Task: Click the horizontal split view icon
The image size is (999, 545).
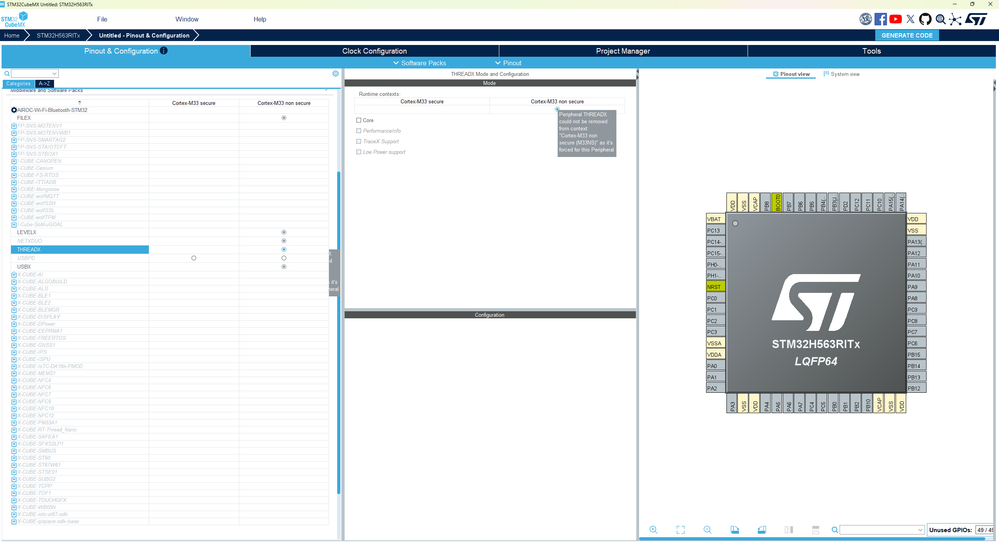Action: pos(816,530)
